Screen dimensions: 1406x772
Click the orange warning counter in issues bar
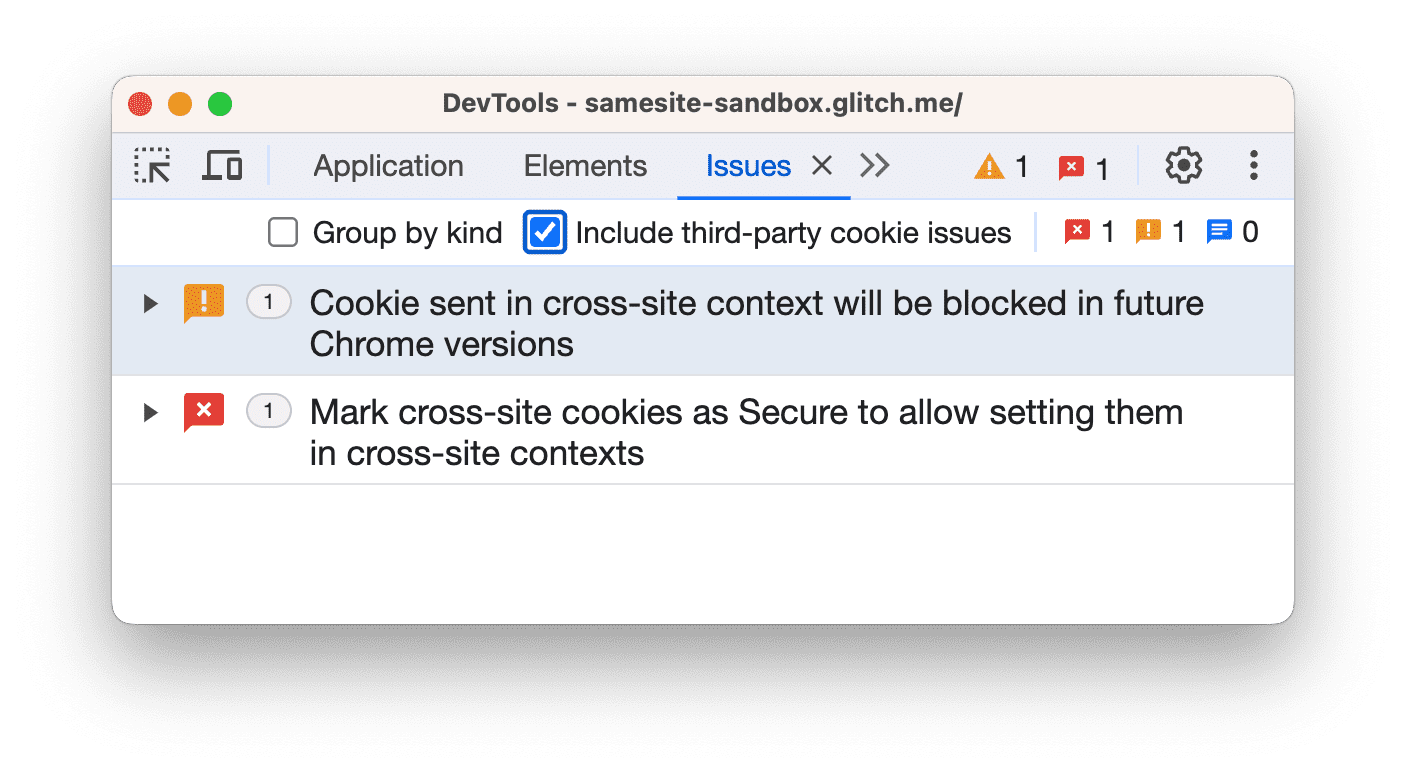tap(1148, 231)
